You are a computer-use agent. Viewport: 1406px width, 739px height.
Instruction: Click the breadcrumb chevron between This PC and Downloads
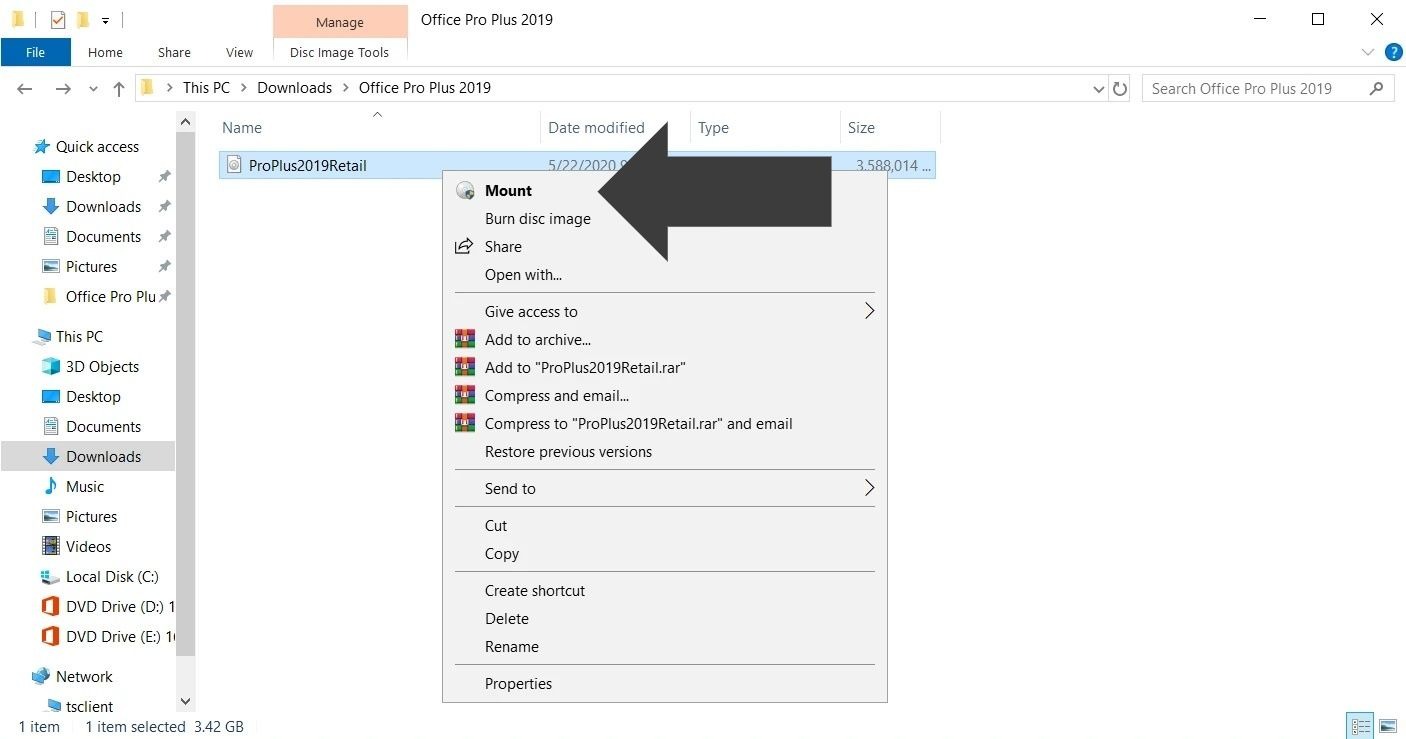pos(244,88)
